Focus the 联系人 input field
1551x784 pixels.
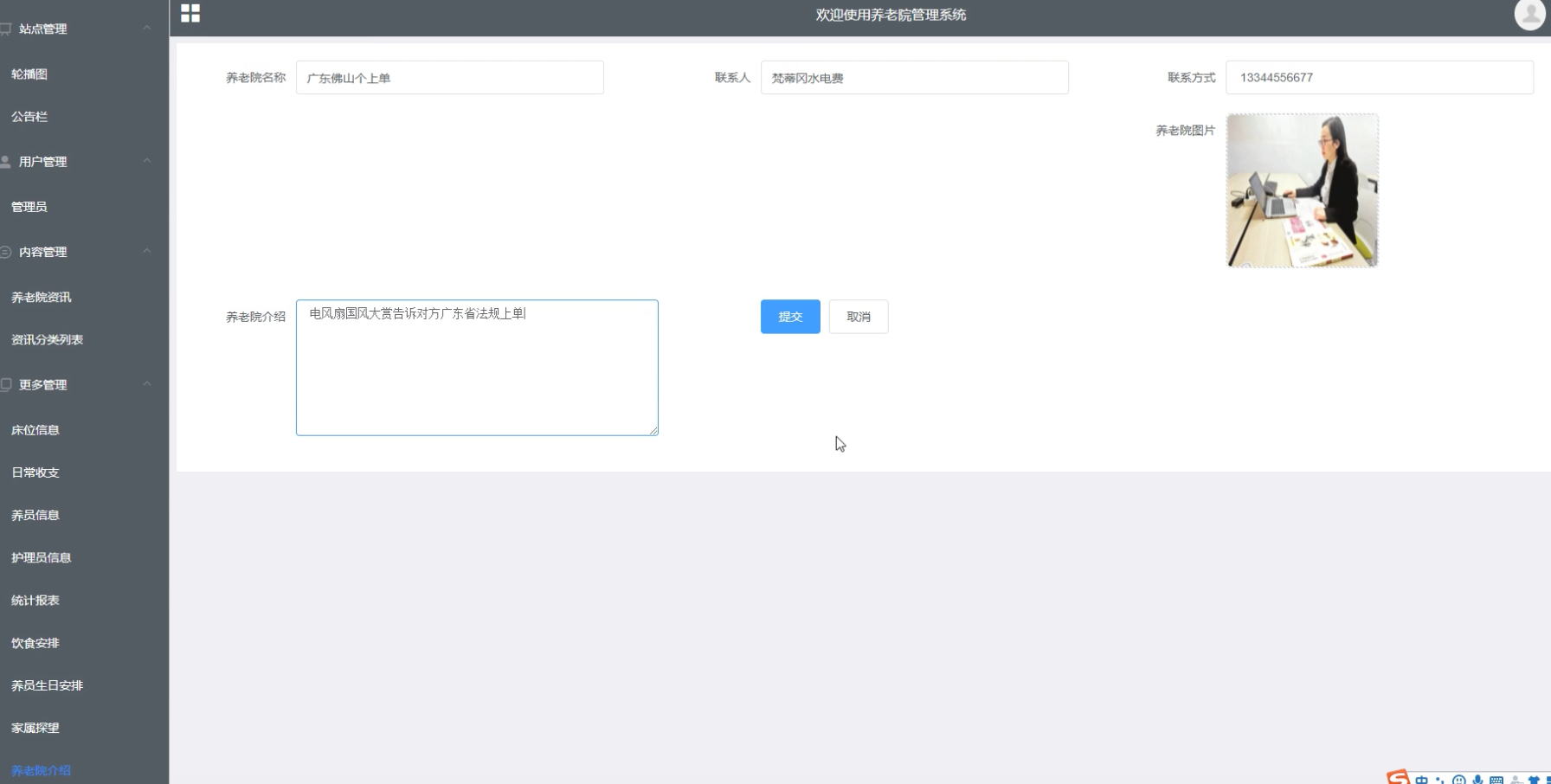[x=915, y=78]
